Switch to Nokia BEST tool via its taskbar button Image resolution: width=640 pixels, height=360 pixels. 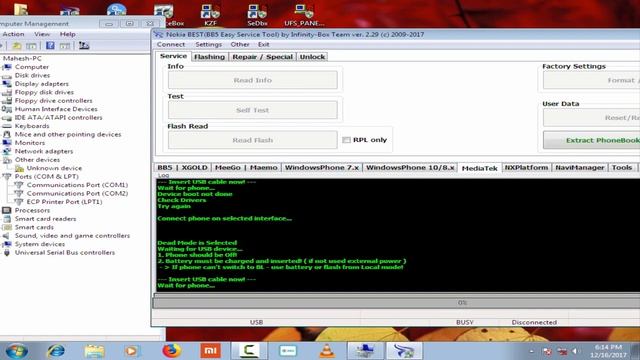pyautogui.click(x=404, y=351)
